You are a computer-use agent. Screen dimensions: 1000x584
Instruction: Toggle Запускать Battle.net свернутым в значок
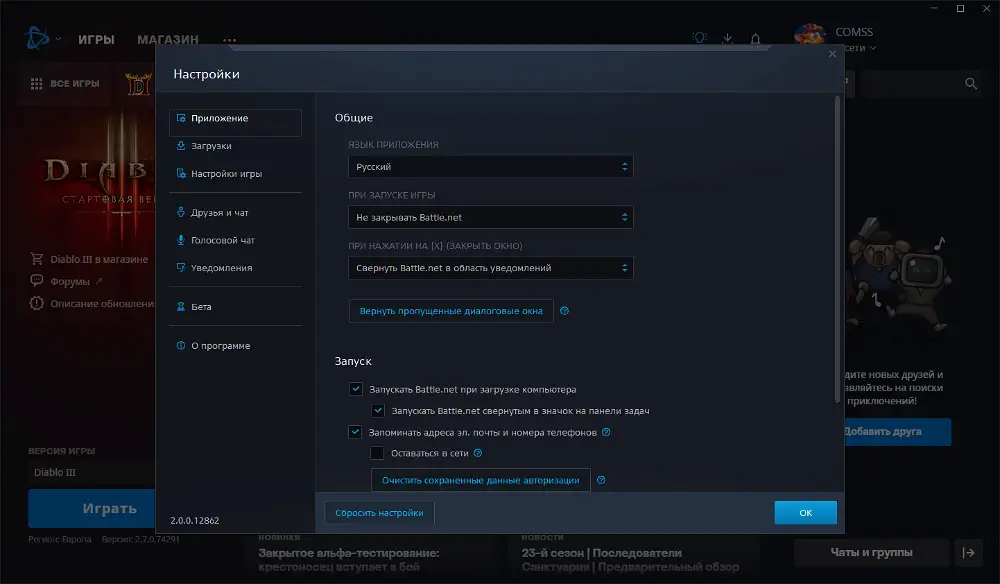pos(378,411)
